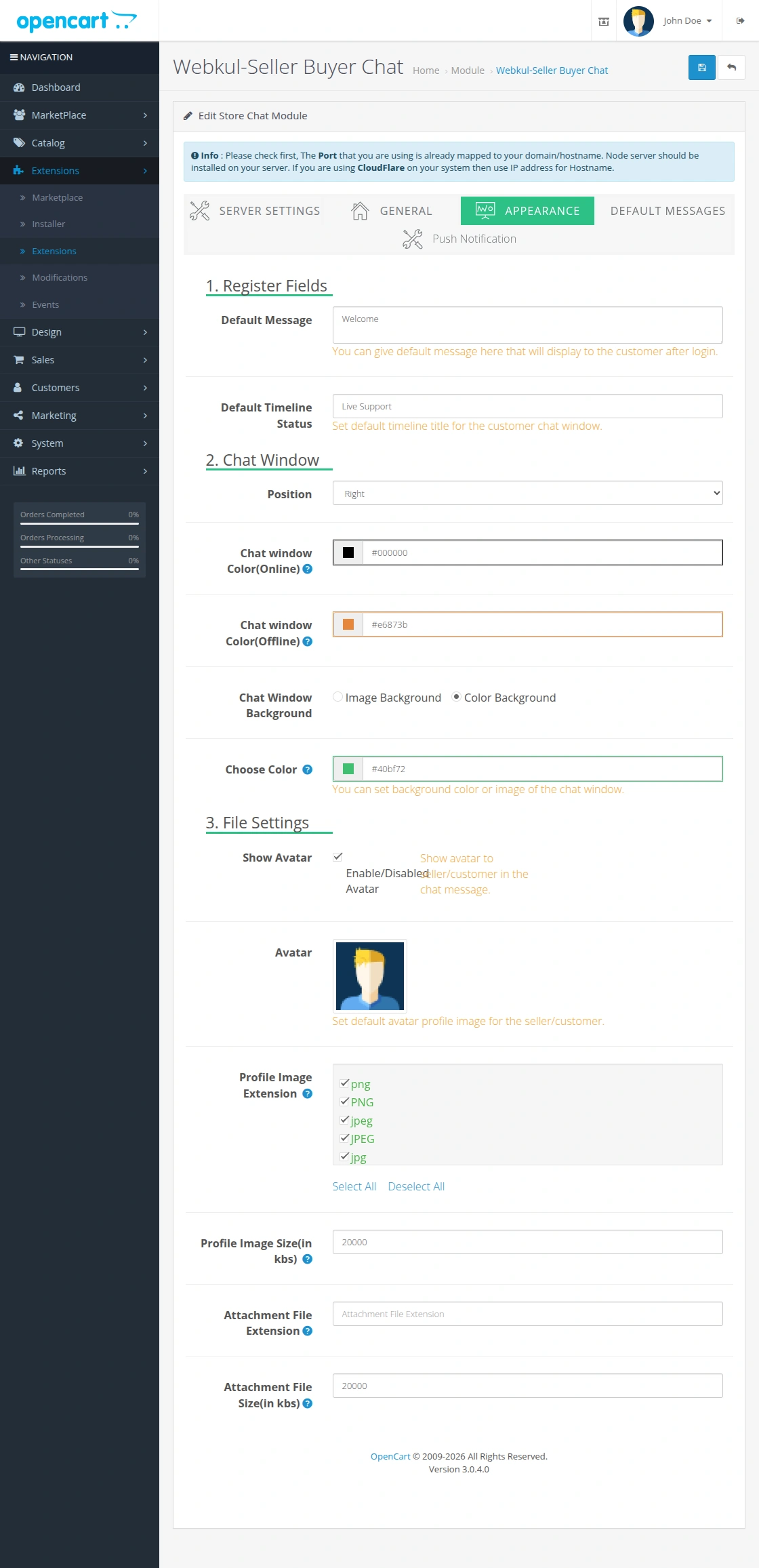The width and height of the screenshot is (759, 1568).
Task: Click the Sales cart icon
Action: tap(18, 360)
